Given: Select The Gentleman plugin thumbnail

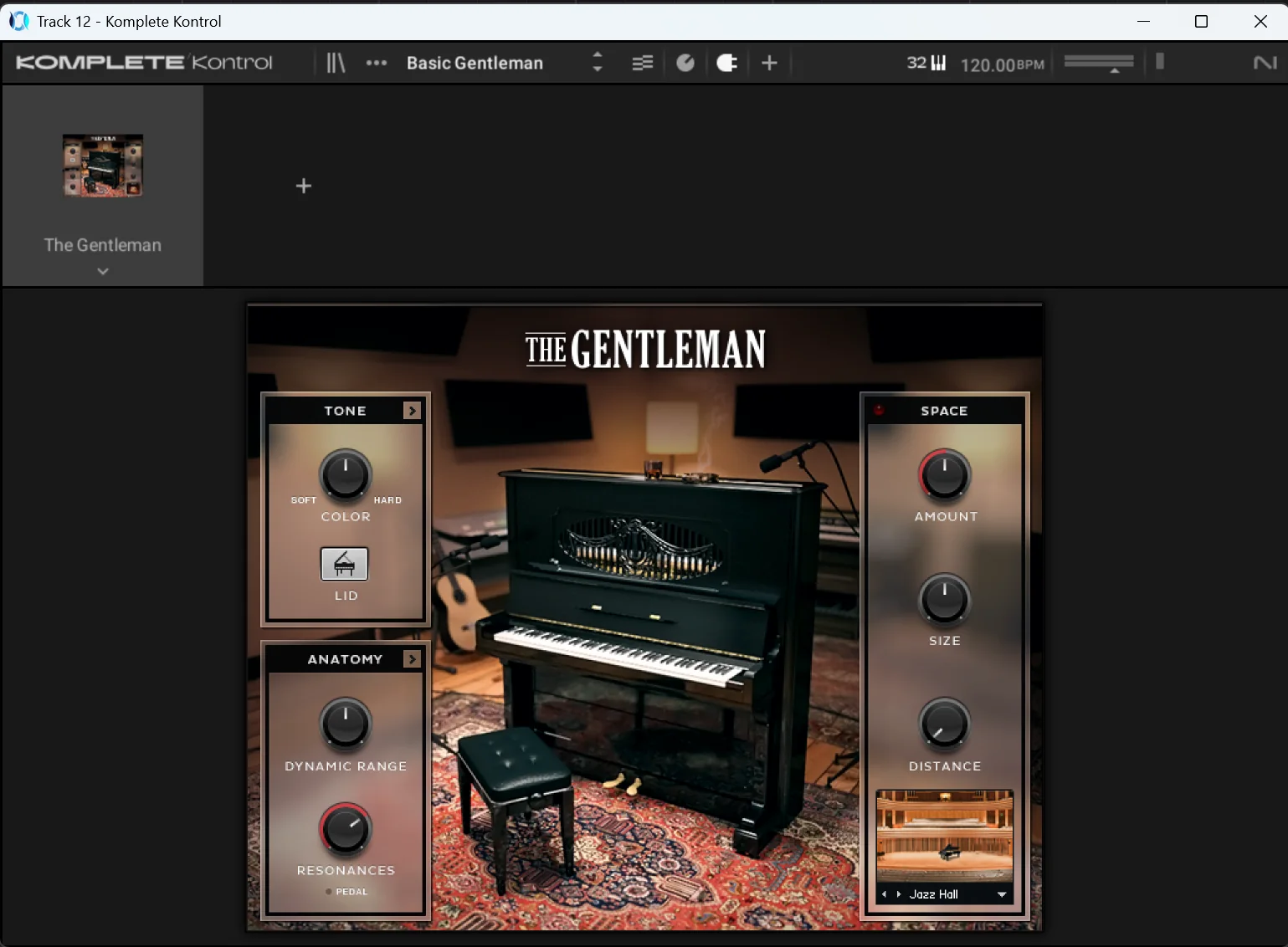Looking at the screenshot, I should point(103,166).
